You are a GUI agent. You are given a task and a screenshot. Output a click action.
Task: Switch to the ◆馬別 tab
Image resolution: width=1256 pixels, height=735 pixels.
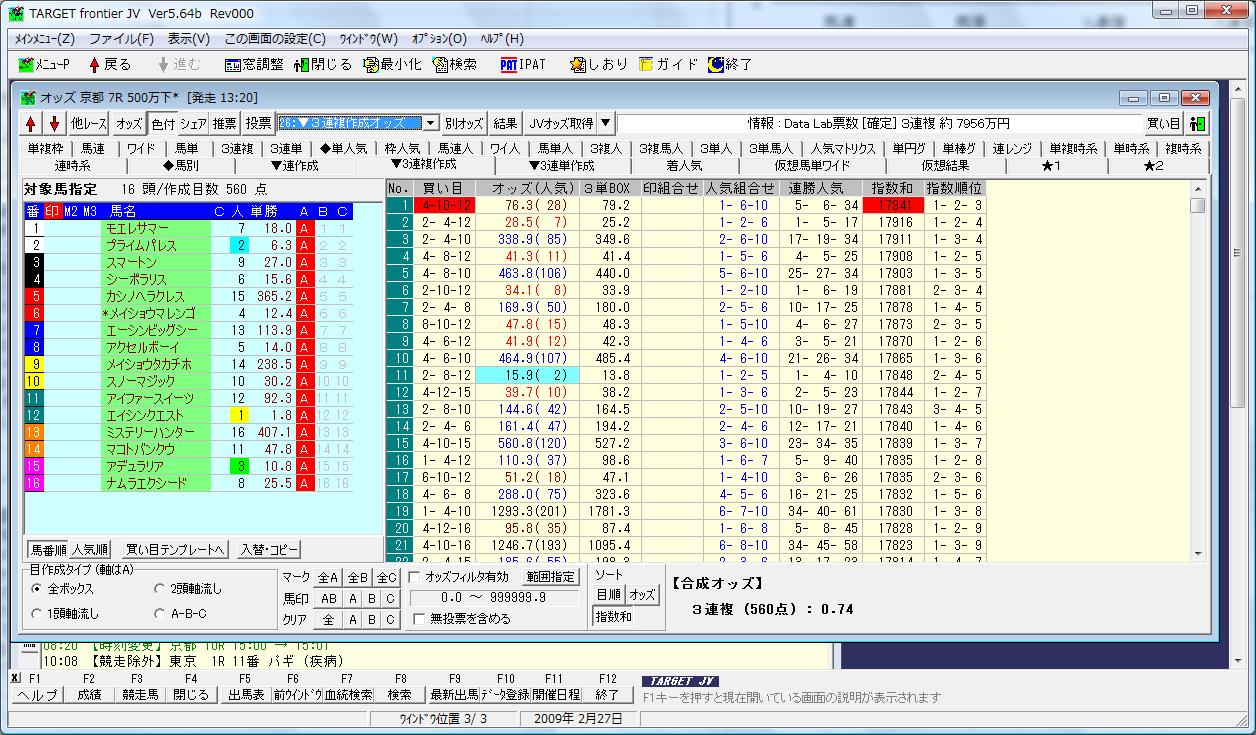[181, 166]
